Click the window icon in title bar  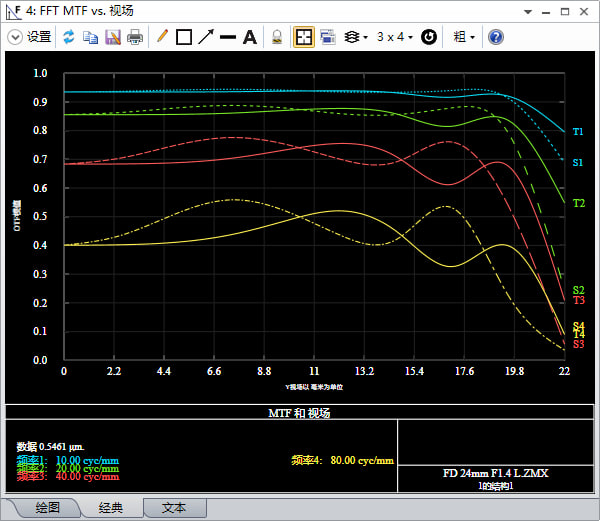tap(14, 11)
